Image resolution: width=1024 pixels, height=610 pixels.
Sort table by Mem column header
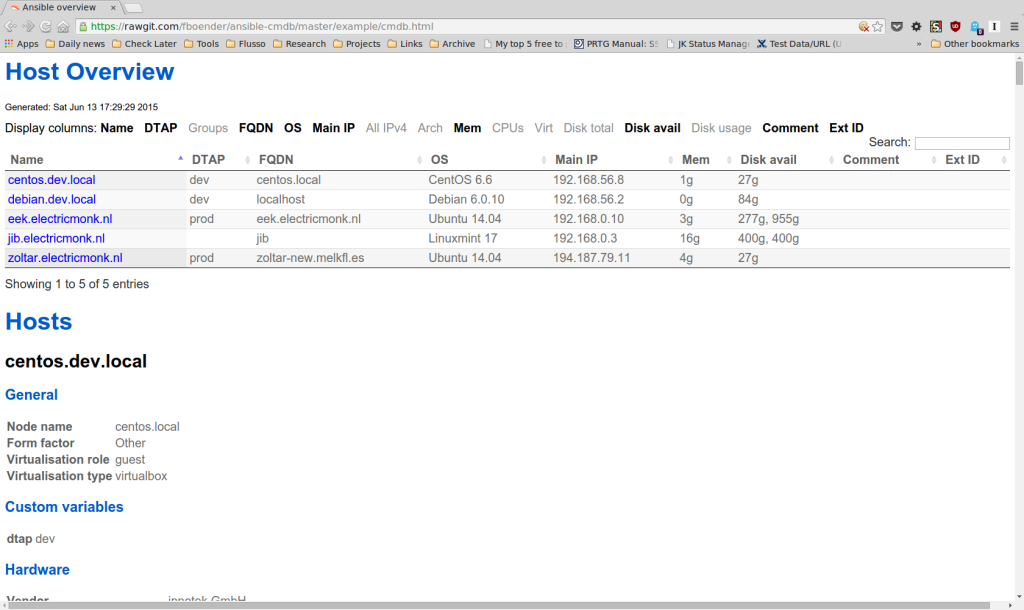695,160
